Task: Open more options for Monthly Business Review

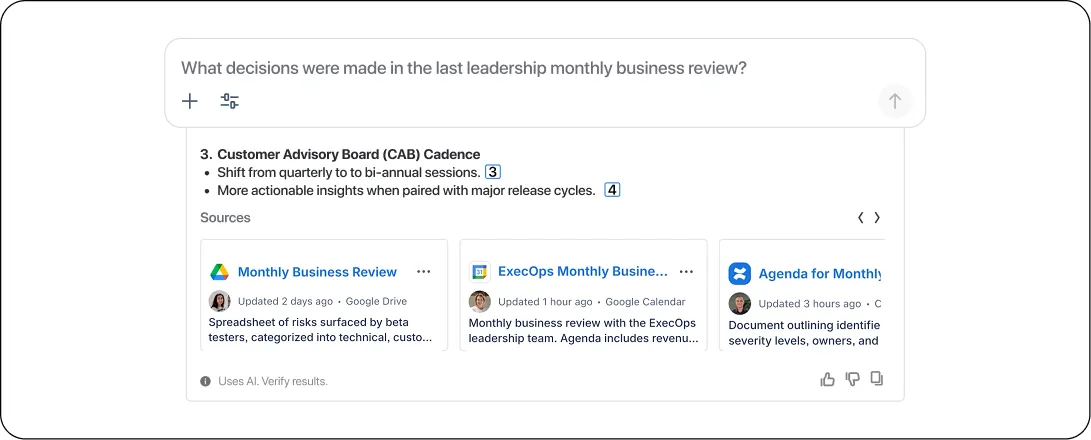Action: pos(424,272)
